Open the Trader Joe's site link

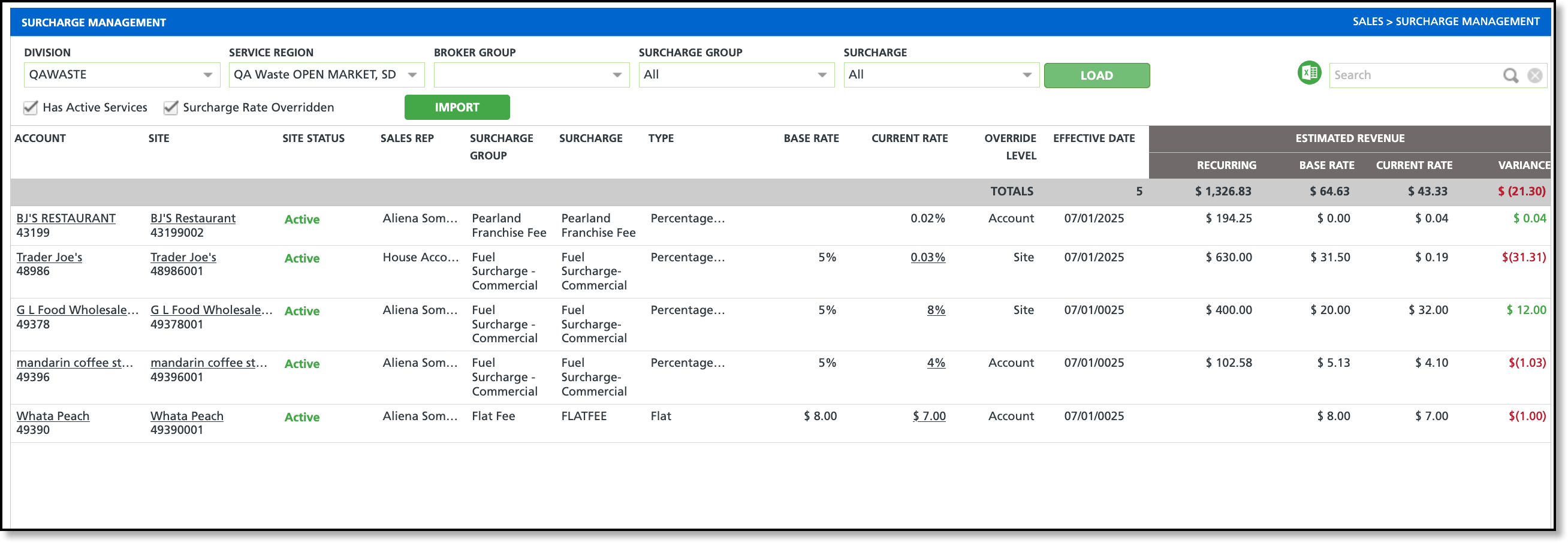(183, 258)
